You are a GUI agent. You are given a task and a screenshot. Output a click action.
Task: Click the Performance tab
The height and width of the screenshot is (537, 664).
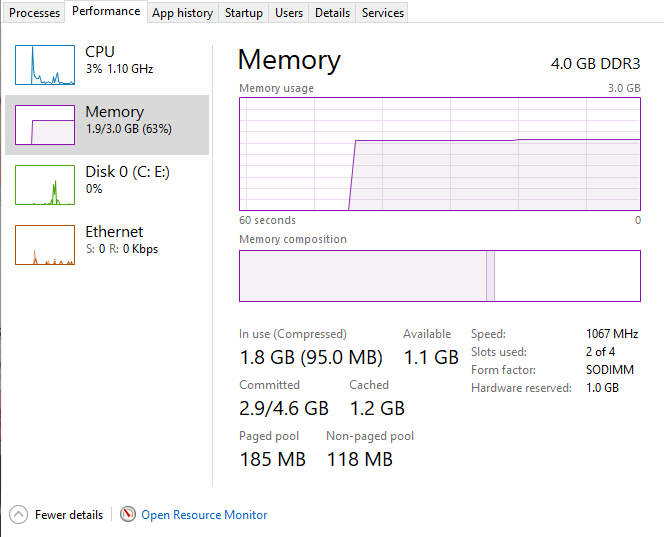click(106, 12)
